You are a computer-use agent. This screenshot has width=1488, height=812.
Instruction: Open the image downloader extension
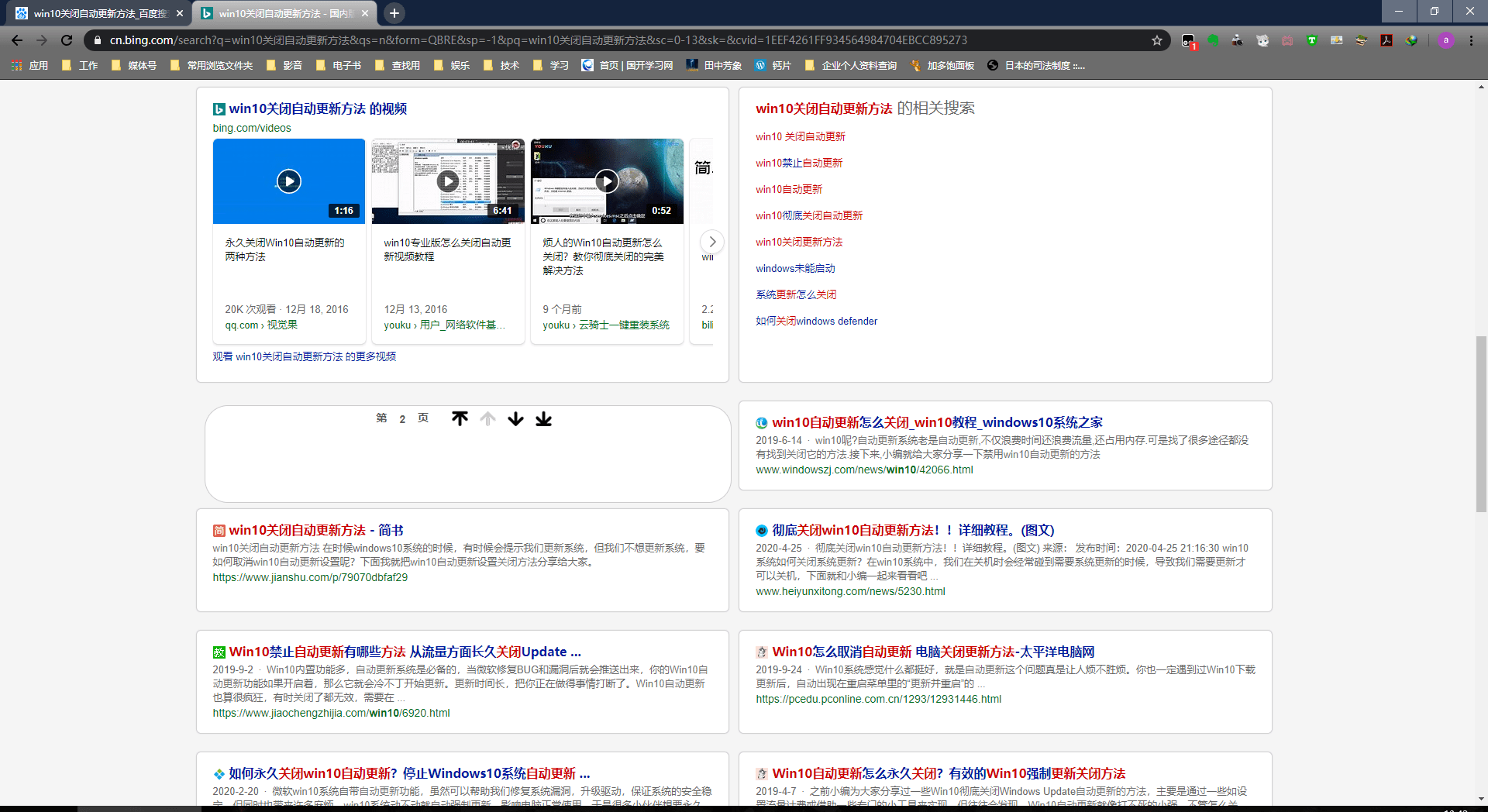(1337, 40)
